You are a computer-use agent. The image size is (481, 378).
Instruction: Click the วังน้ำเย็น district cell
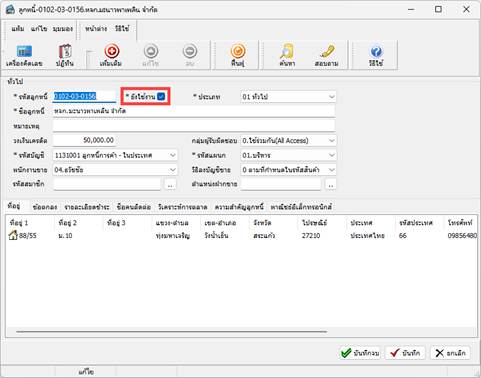[x=216, y=236]
